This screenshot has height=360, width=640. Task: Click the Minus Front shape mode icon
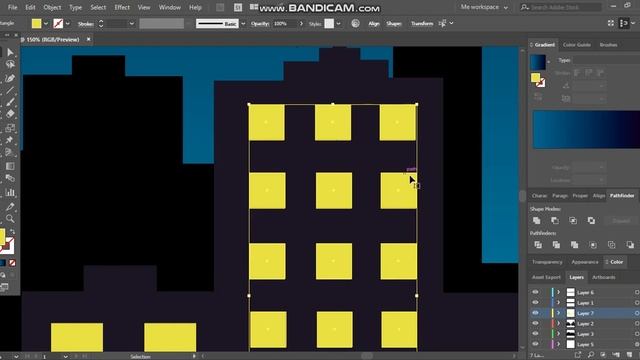[555, 220]
